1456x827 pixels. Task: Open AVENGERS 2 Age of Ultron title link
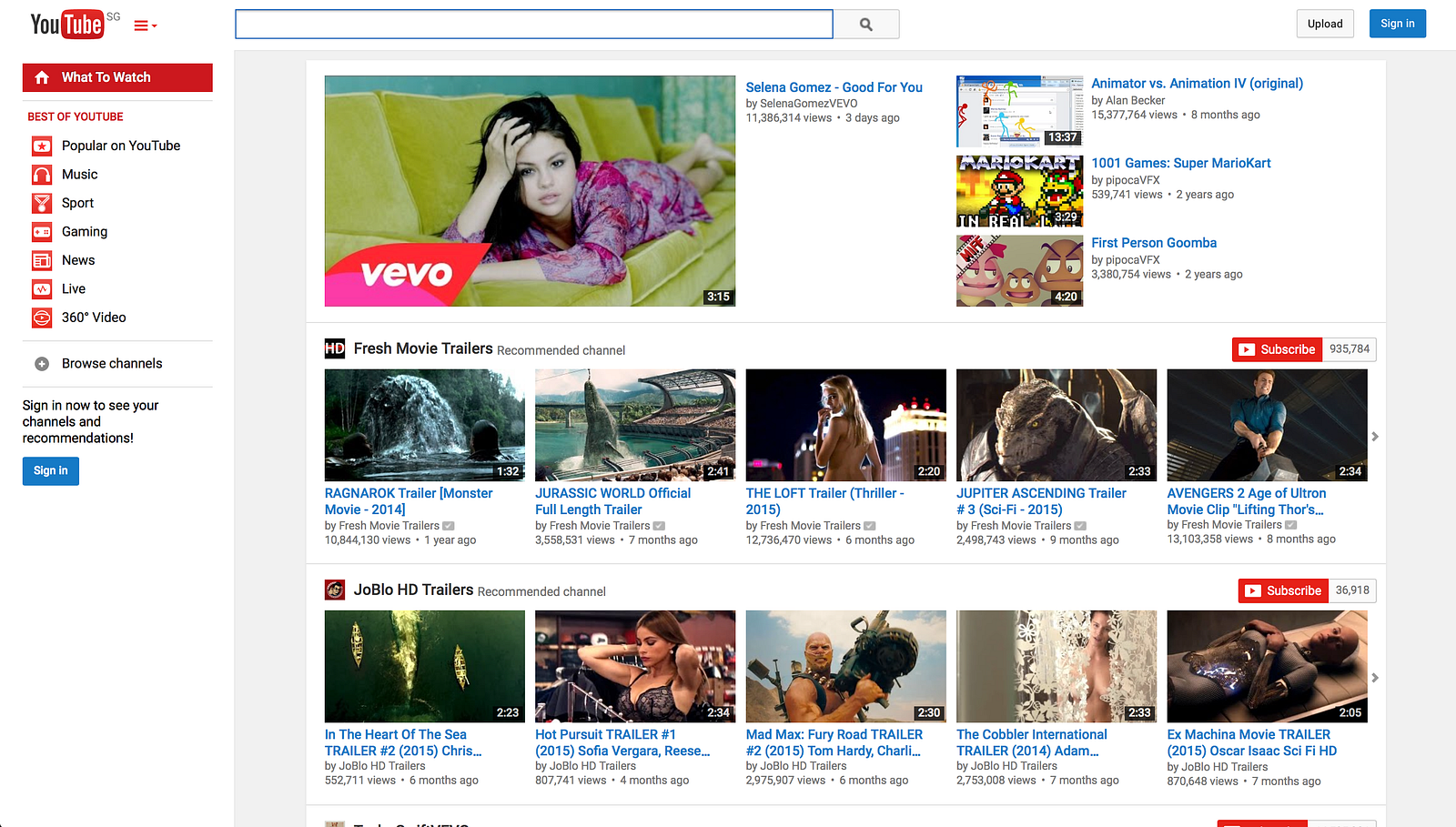[x=1247, y=501]
